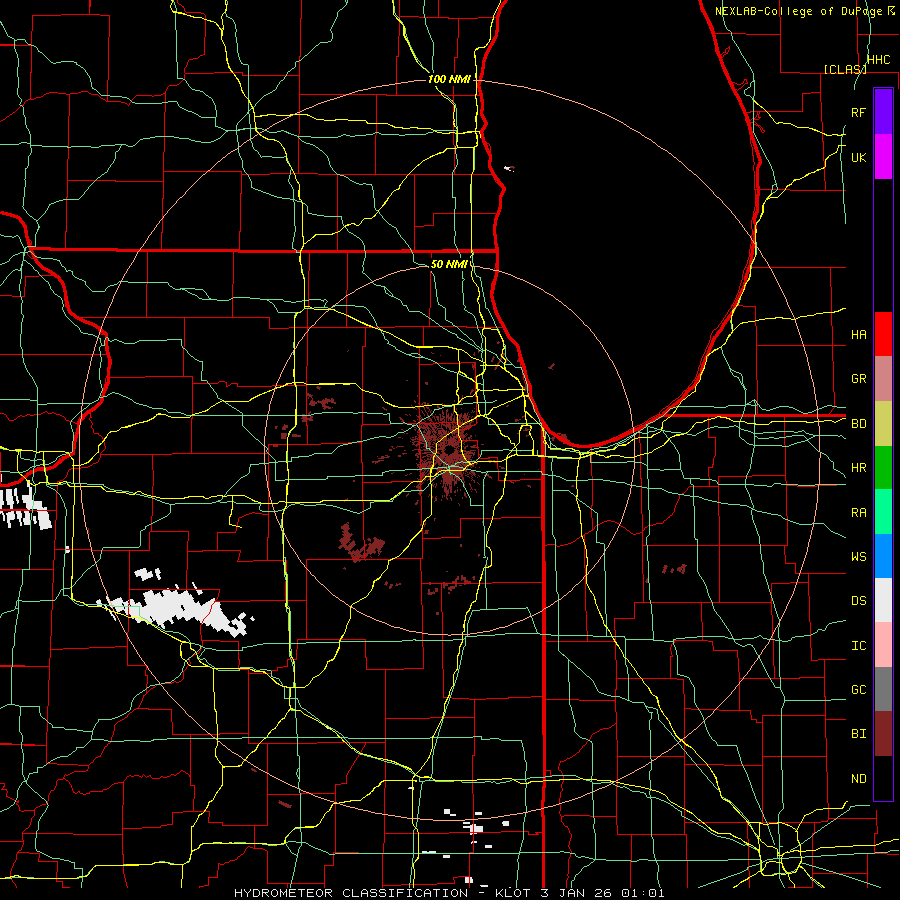Select the WS blue legend swatch
The height and width of the screenshot is (900, 900).
(x=883, y=556)
